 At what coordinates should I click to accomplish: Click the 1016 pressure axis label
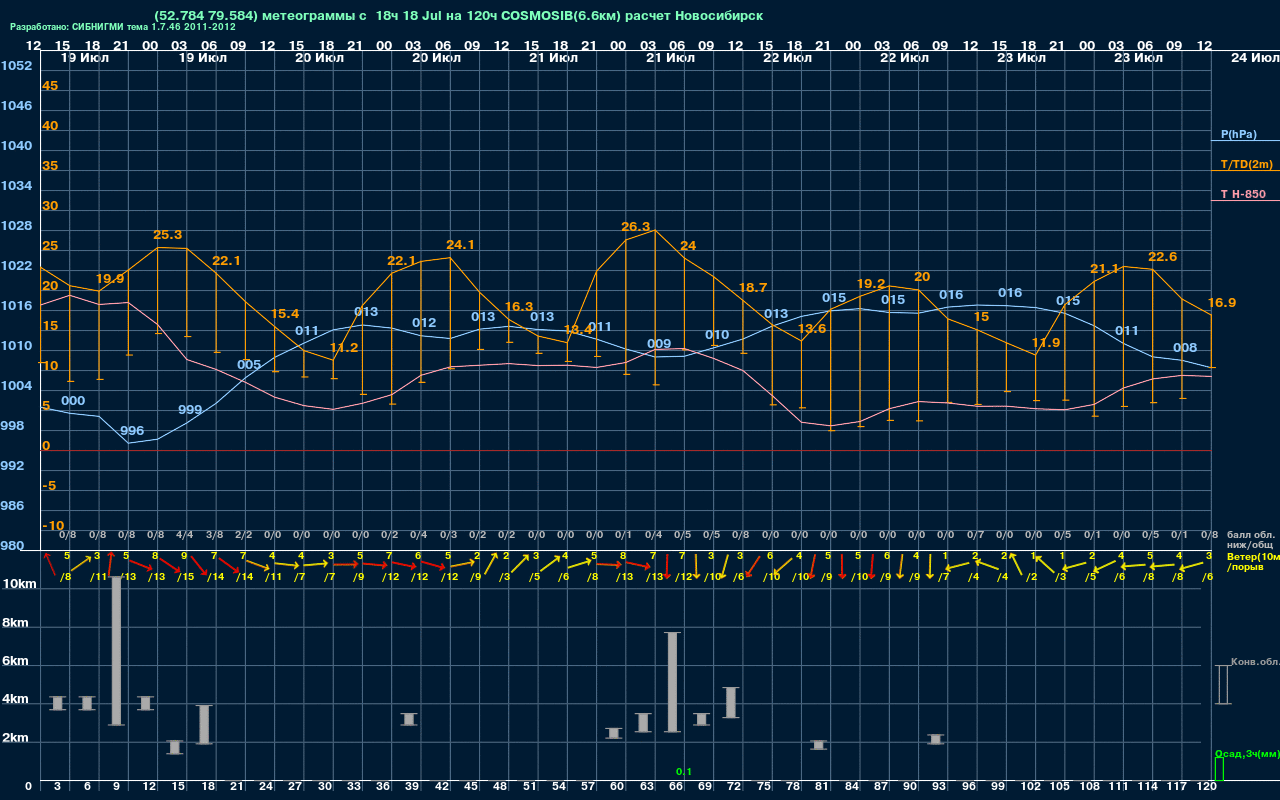[16, 306]
